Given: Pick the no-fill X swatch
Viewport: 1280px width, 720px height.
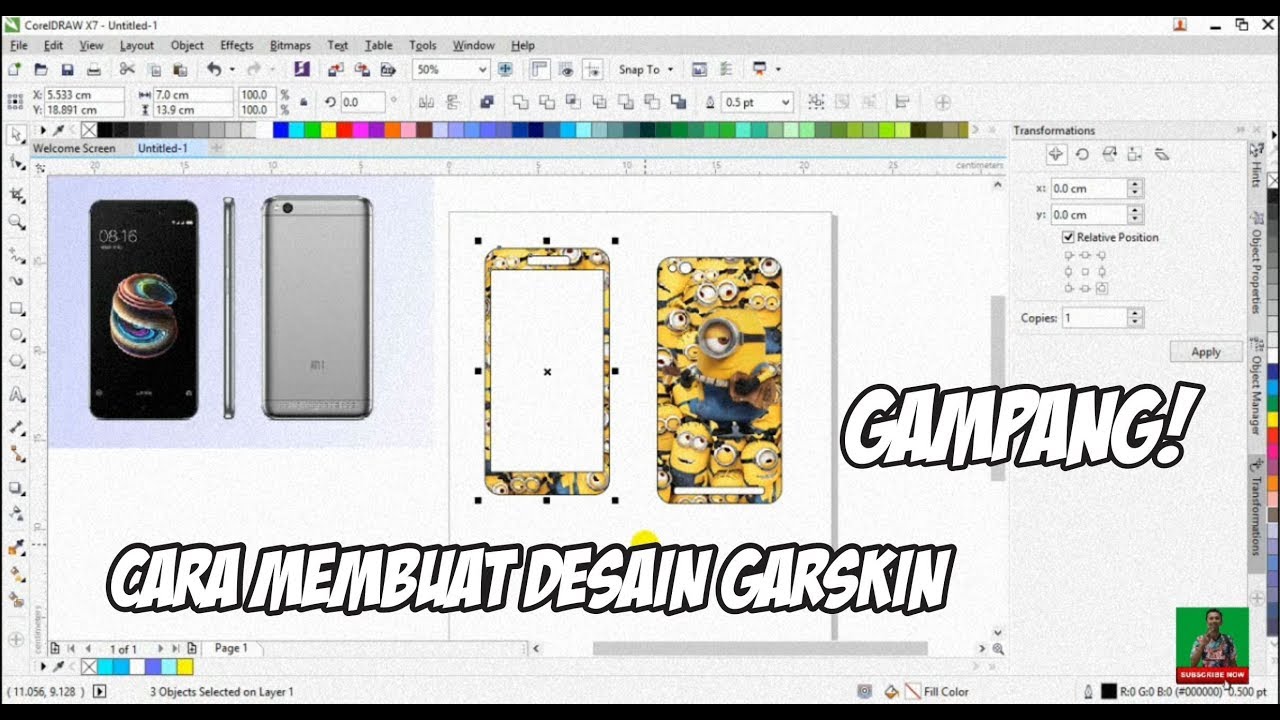Looking at the screenshot, I should pos(89,130).
